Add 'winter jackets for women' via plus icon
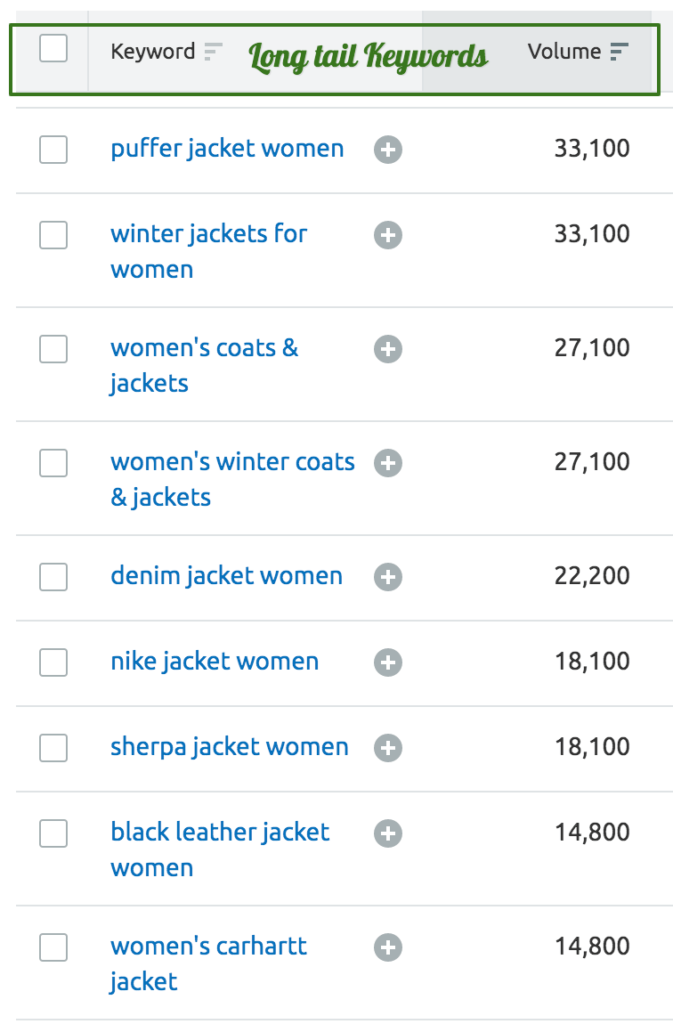The height and width of the screenshot is (1024, 673). point(388,235)
